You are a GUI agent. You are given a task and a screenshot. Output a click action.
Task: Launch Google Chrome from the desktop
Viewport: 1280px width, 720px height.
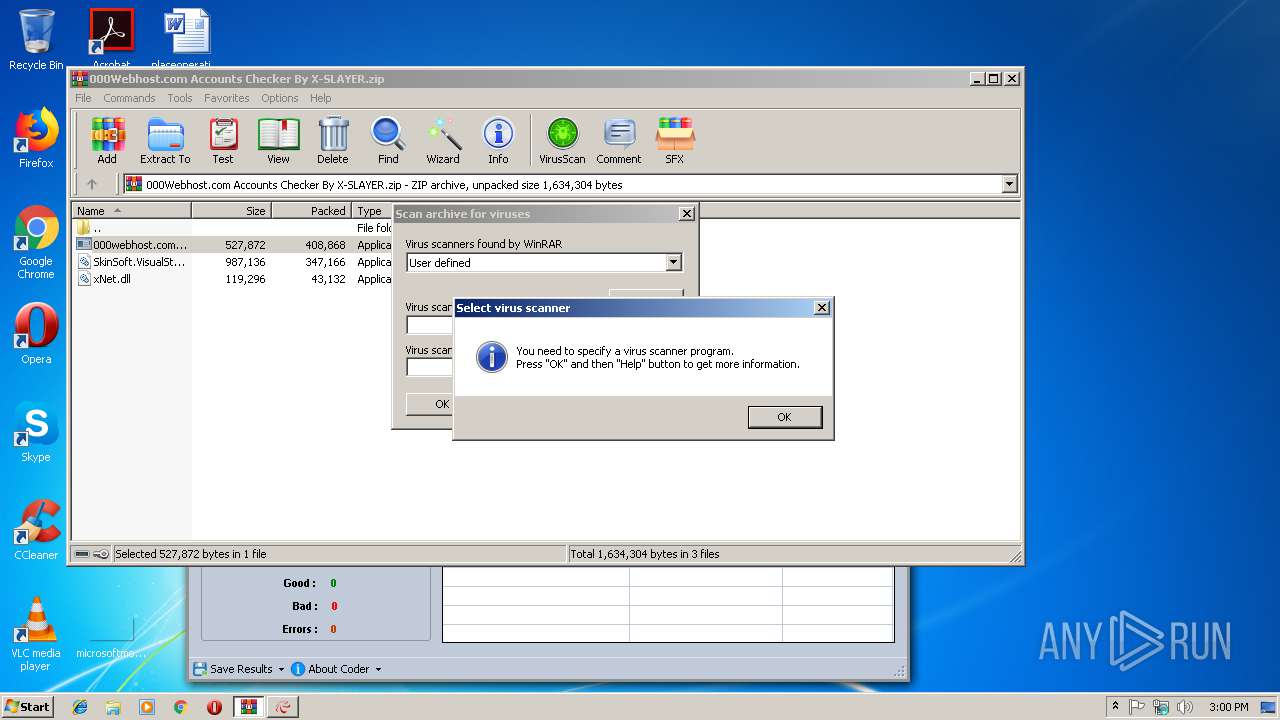click(36, 242)
